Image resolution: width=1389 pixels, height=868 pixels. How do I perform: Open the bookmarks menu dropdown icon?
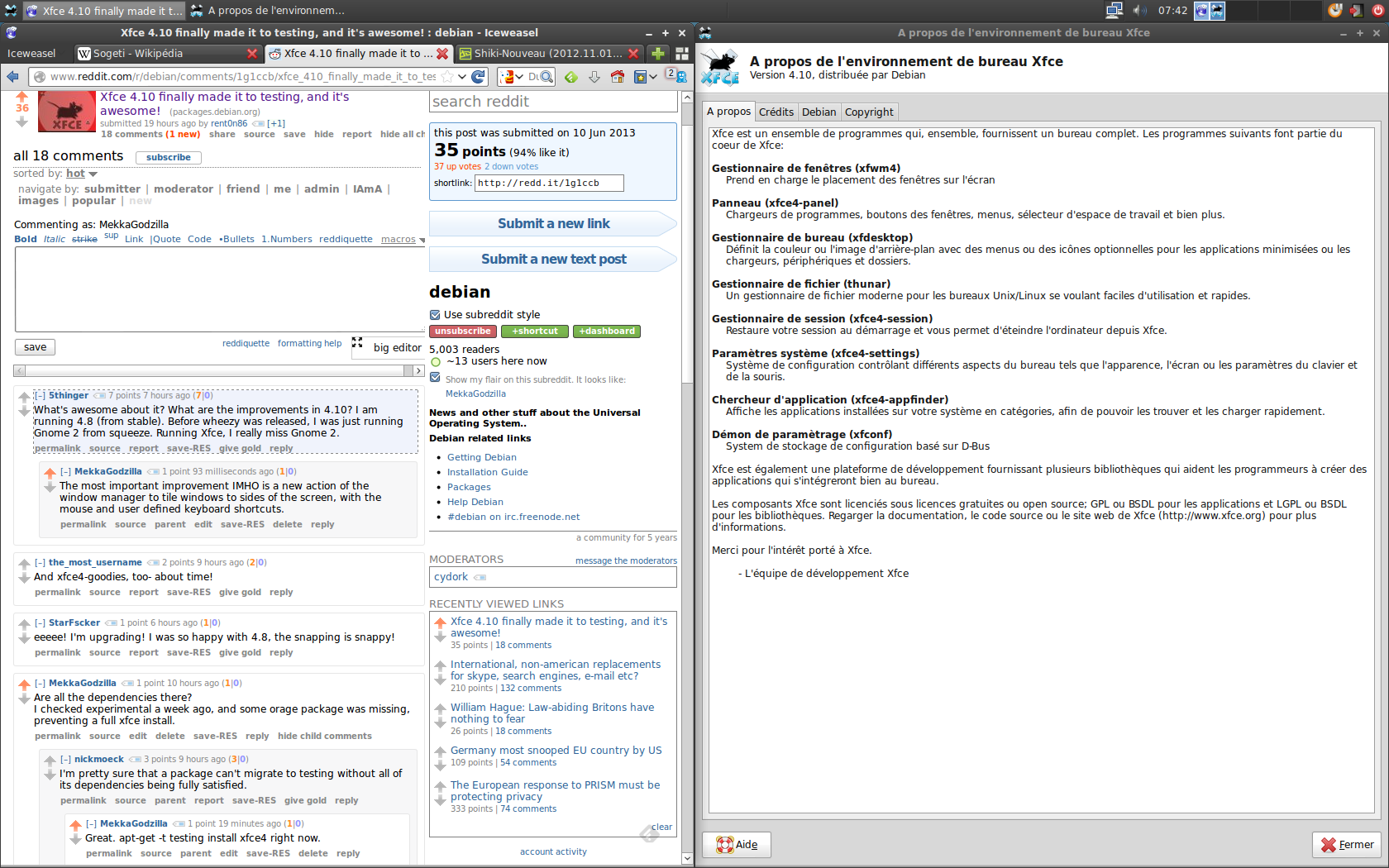pyautogui.click(x=645, y=76)
